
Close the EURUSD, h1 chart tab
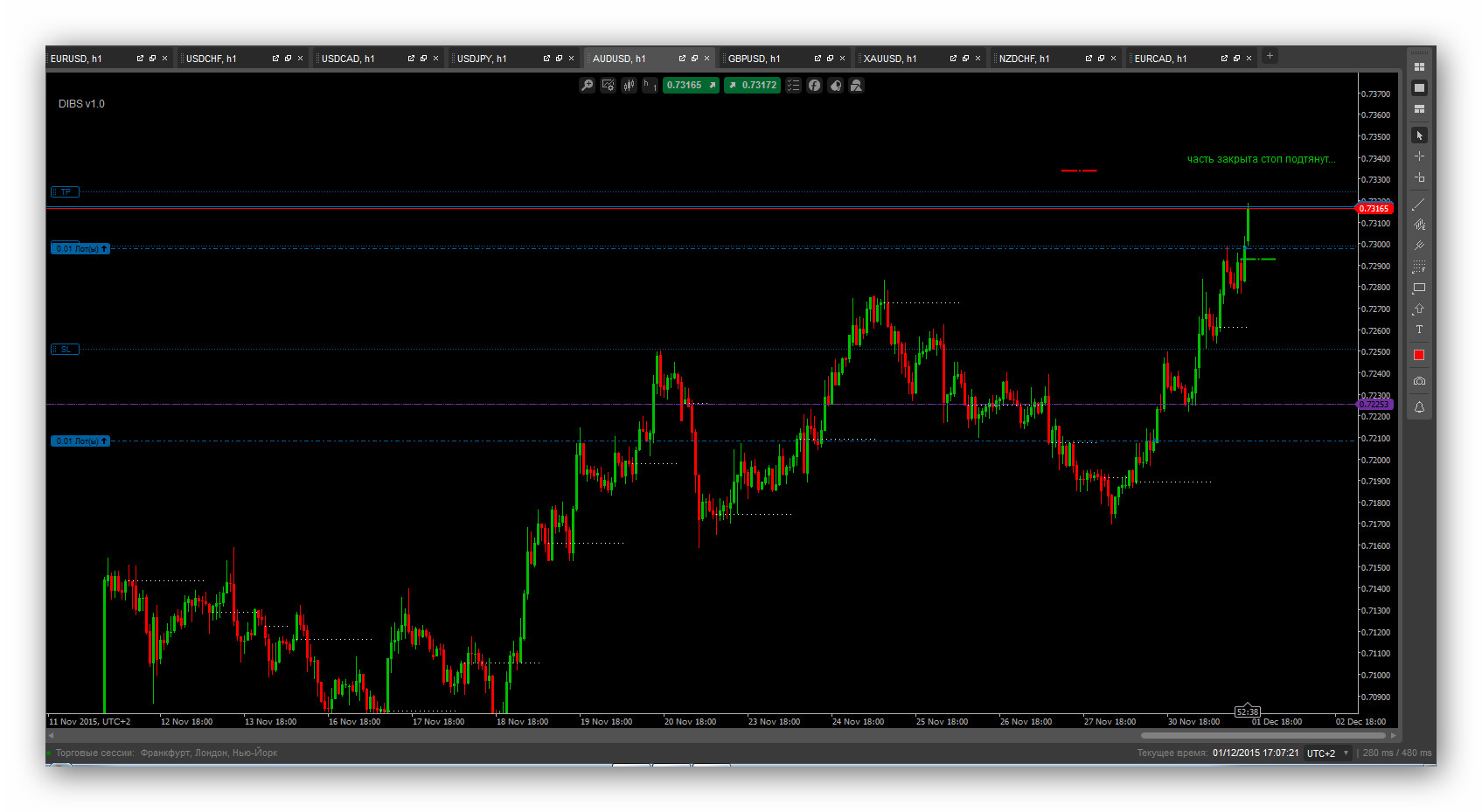[x=164, y=59]
